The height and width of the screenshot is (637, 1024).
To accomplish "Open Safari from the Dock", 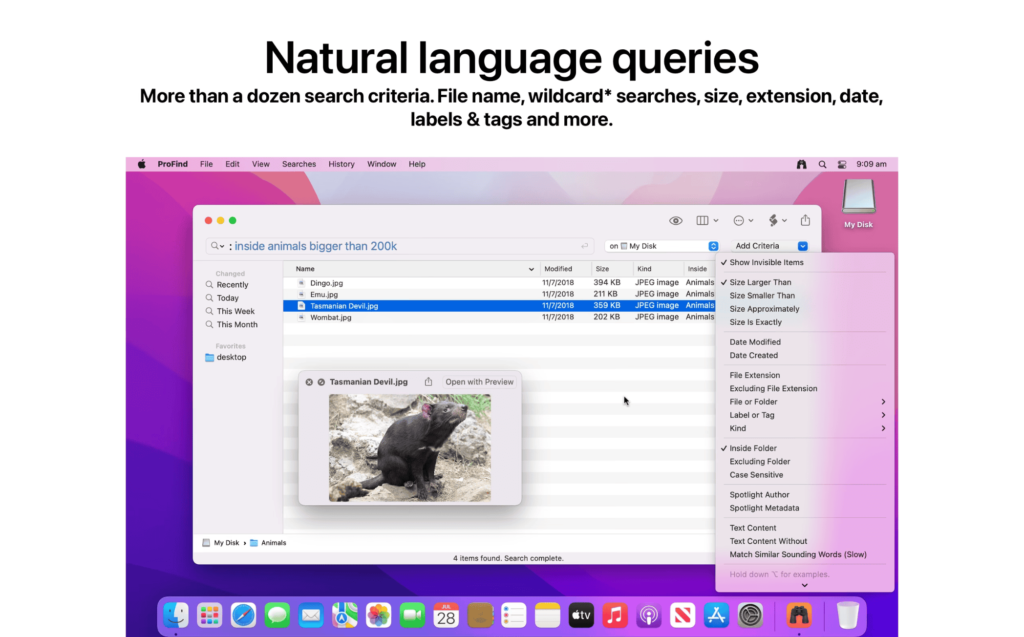I will click(x=243, y=615).
